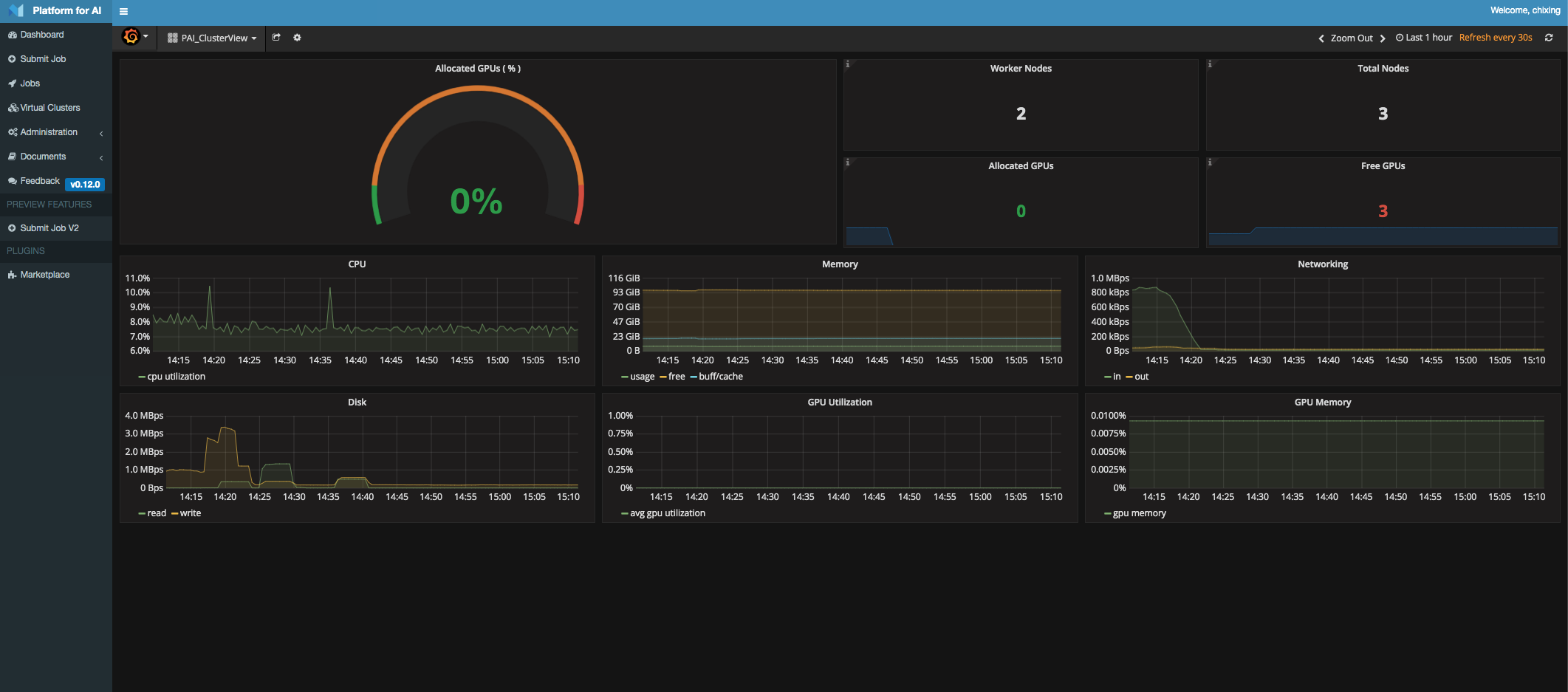The image size is (1568, 692).
Task: Go to Marketplace in the sidebar
Action: 44,275
